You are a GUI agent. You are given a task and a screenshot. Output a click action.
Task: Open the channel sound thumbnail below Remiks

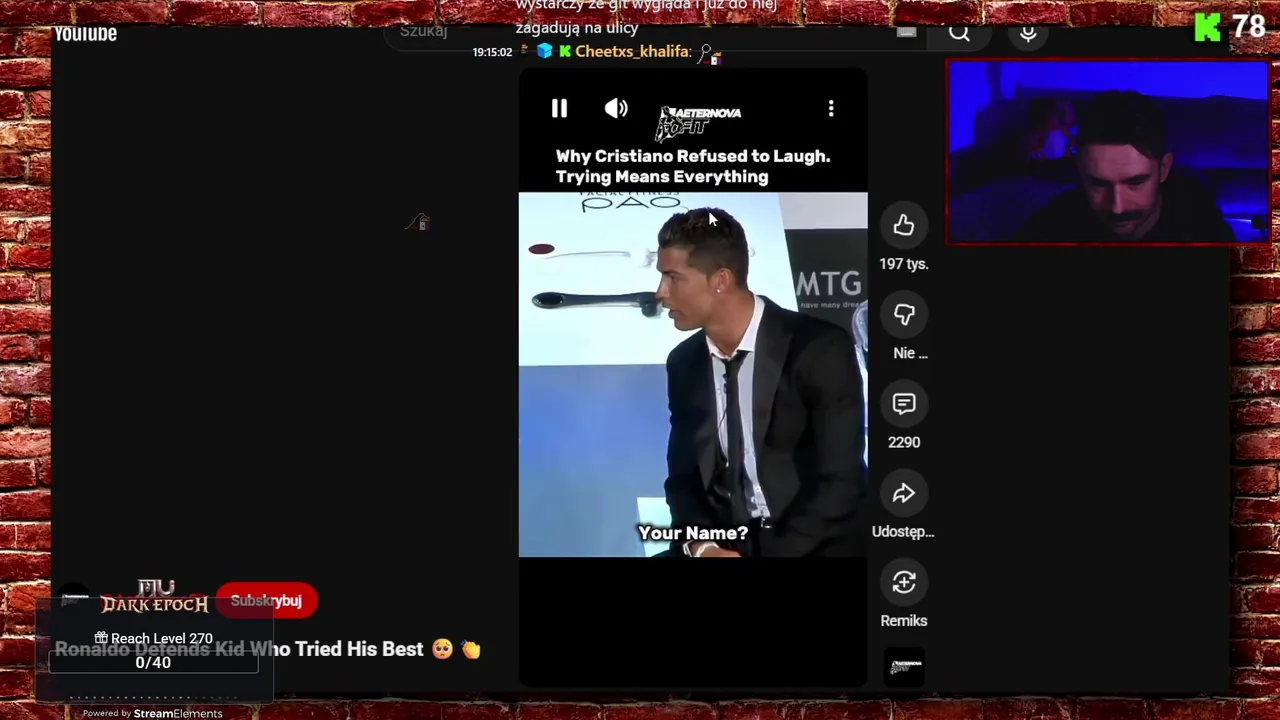[904, 667]
